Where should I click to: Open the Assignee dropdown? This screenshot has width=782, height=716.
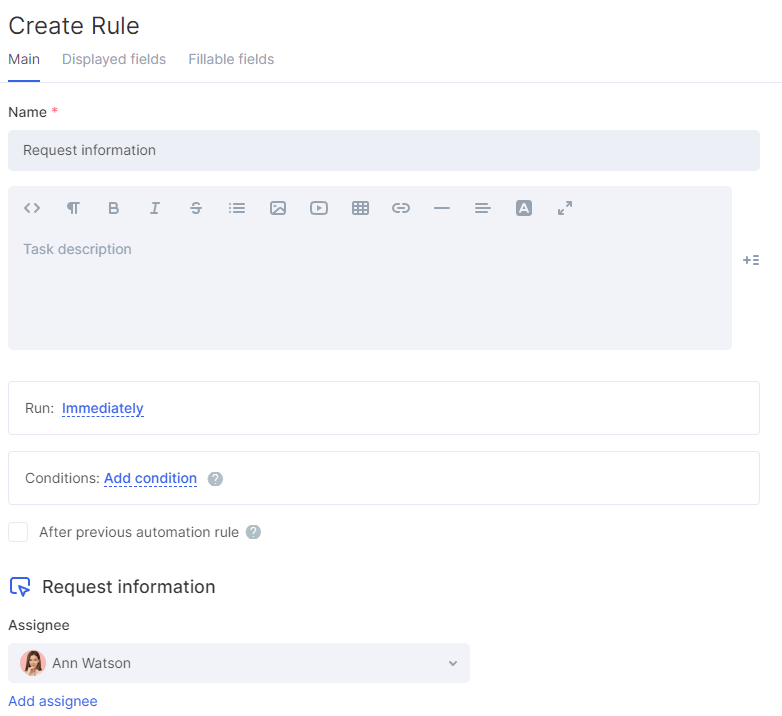click(x=239, y=663)
